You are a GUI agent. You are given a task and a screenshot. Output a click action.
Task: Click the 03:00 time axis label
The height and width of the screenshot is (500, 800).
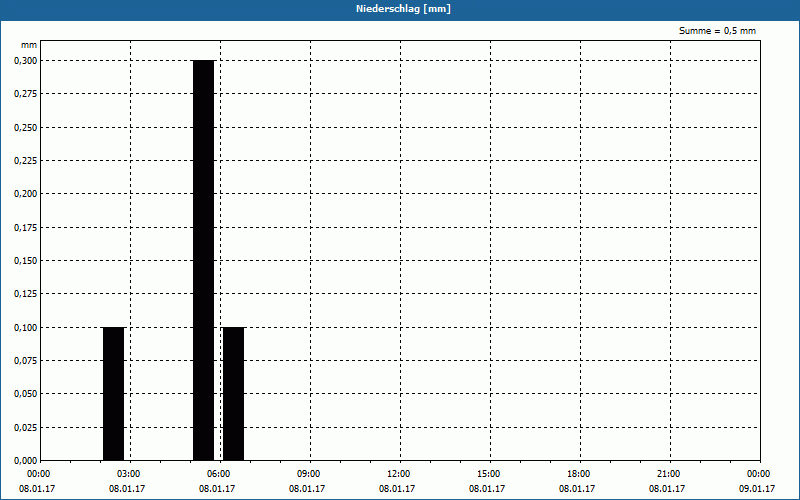click(x=128, y=474)
